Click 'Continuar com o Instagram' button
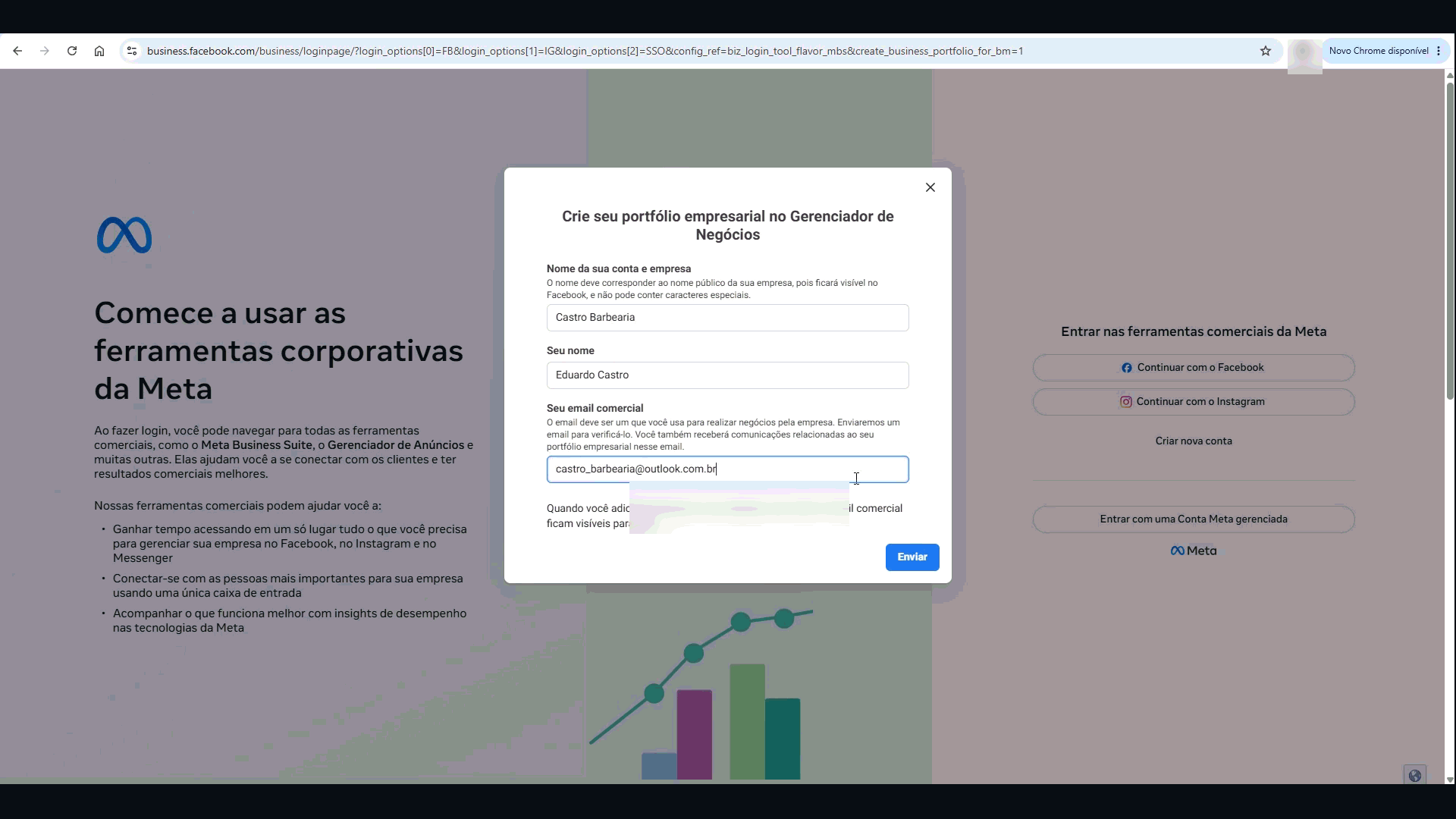 1194,402
